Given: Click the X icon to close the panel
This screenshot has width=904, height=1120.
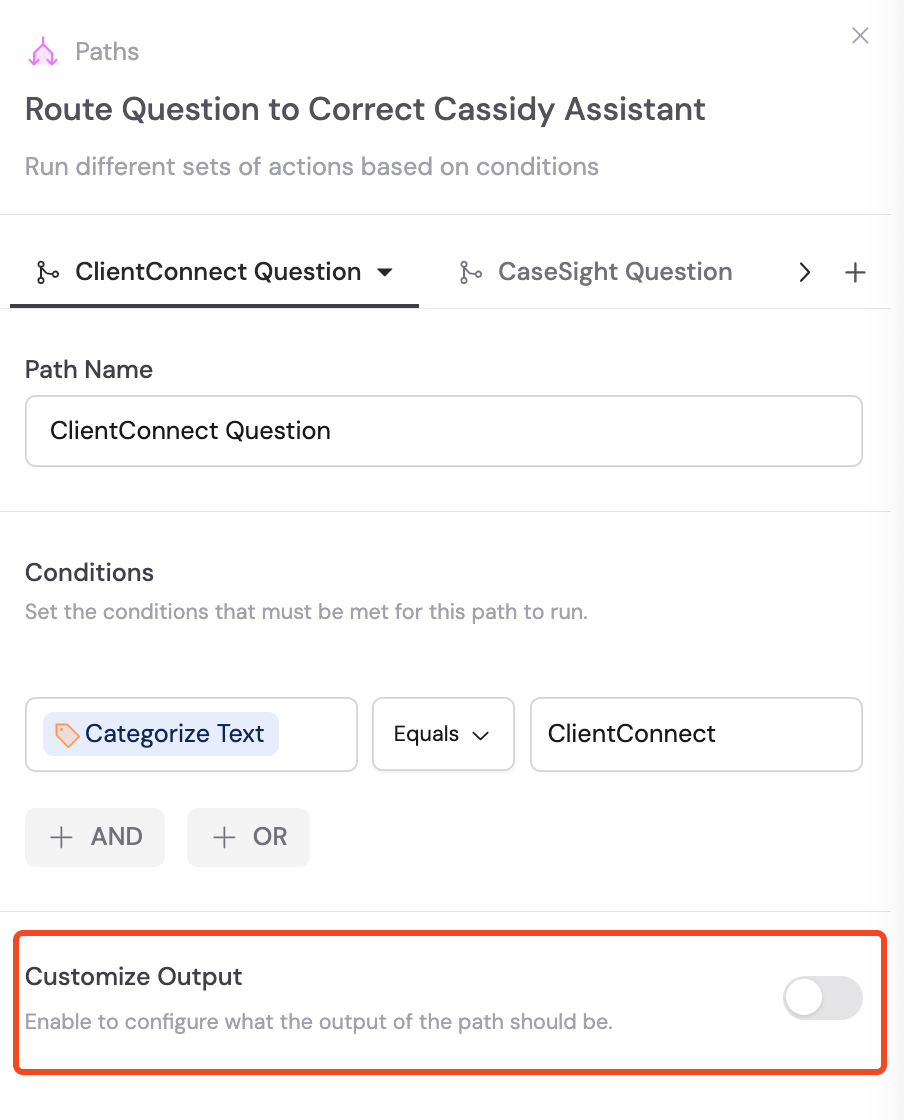Looking at the screenshot, I should (x=860, y=35).
